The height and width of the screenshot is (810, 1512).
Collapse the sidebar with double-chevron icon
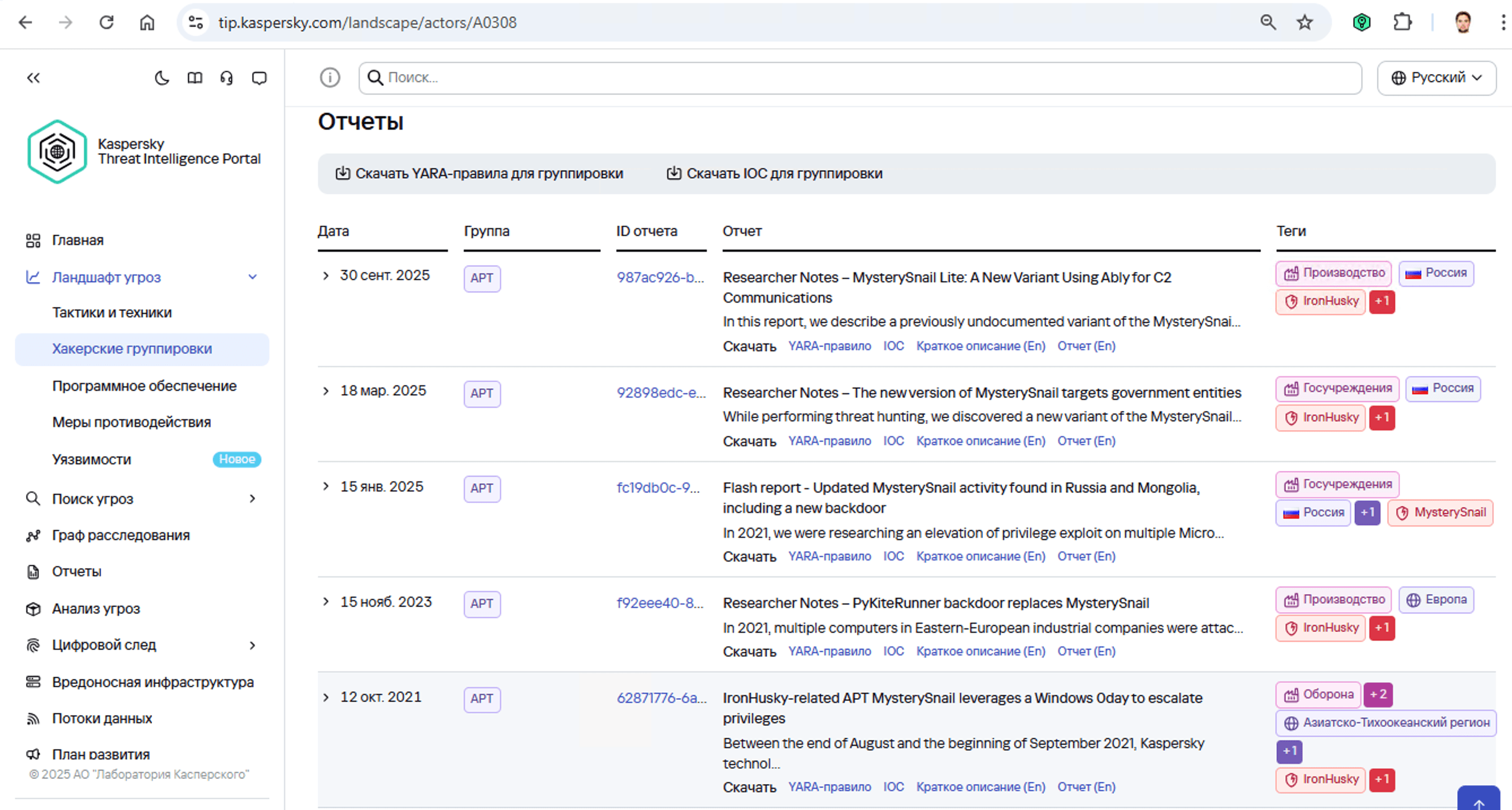pyautogui.click(x=33, y=77)
